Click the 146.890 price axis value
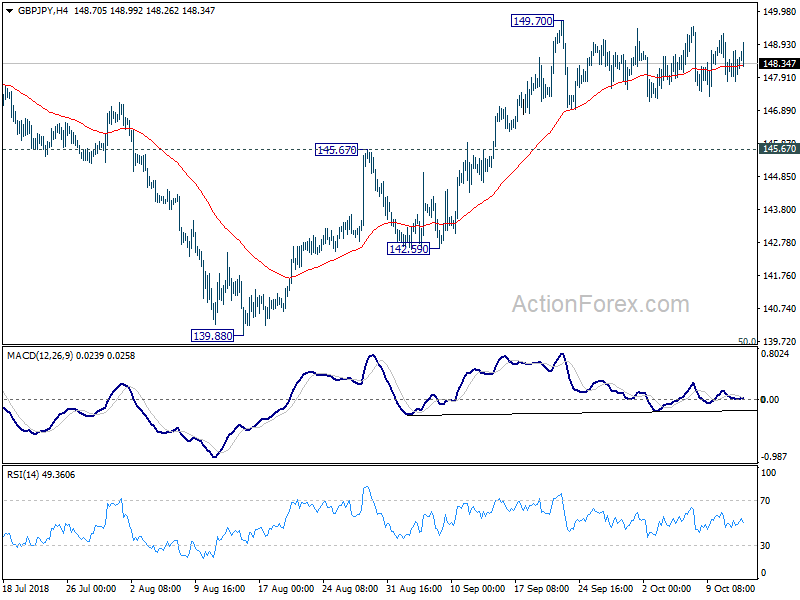 [x=779, y=111]
